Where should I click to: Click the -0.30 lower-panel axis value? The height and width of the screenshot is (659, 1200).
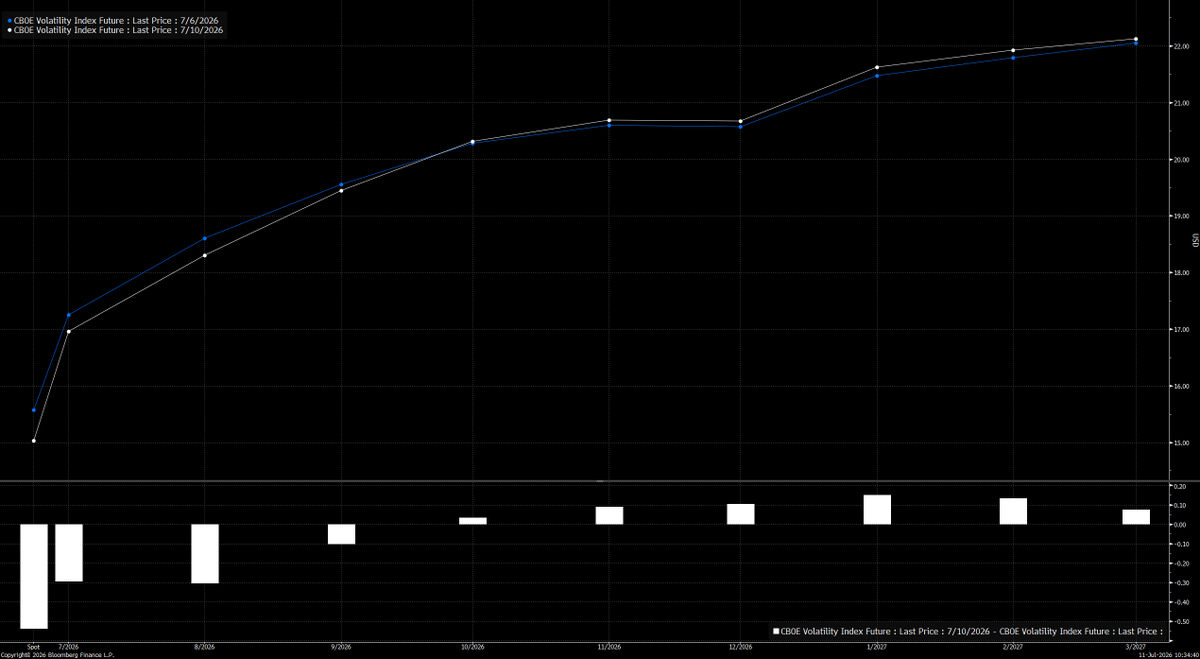(x=1180, y=583)
